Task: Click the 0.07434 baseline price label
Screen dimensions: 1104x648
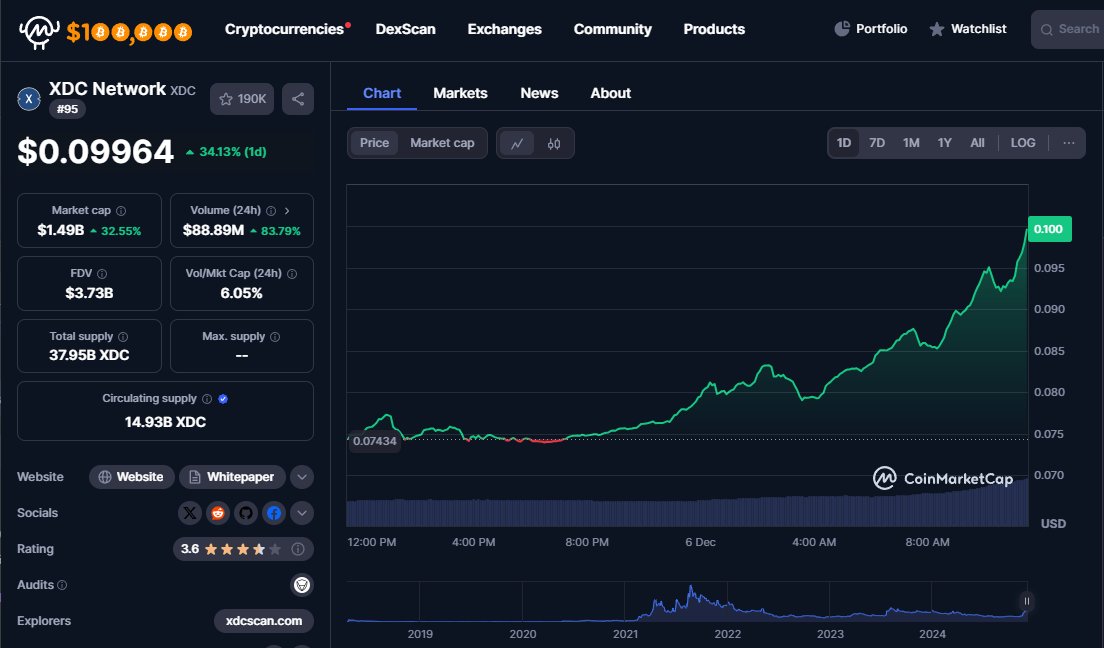Action: (x=375, y=441)
